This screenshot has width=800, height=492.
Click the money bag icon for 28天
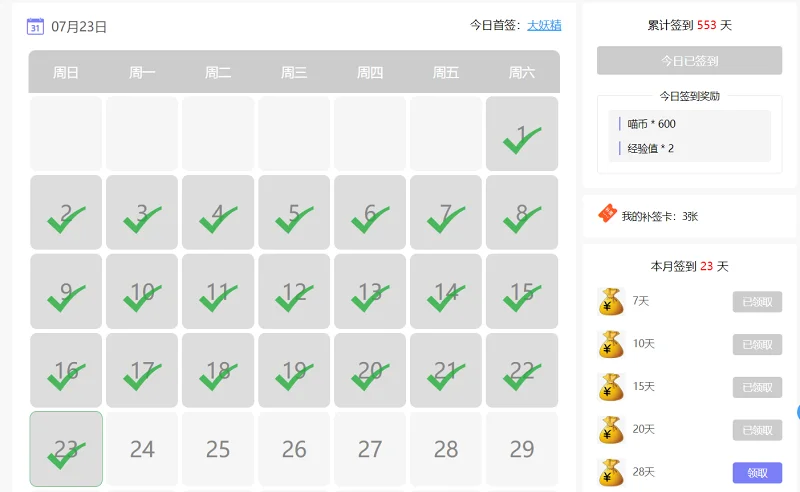tap(611, 473)
